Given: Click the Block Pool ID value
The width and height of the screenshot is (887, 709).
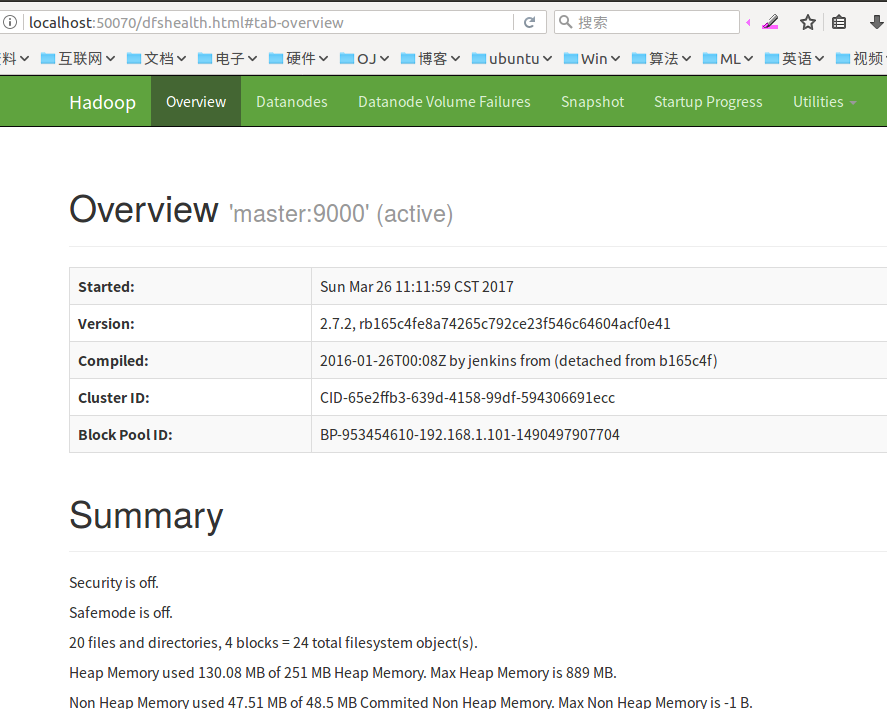Looking at the screenshot, I should tap(470, 435).
